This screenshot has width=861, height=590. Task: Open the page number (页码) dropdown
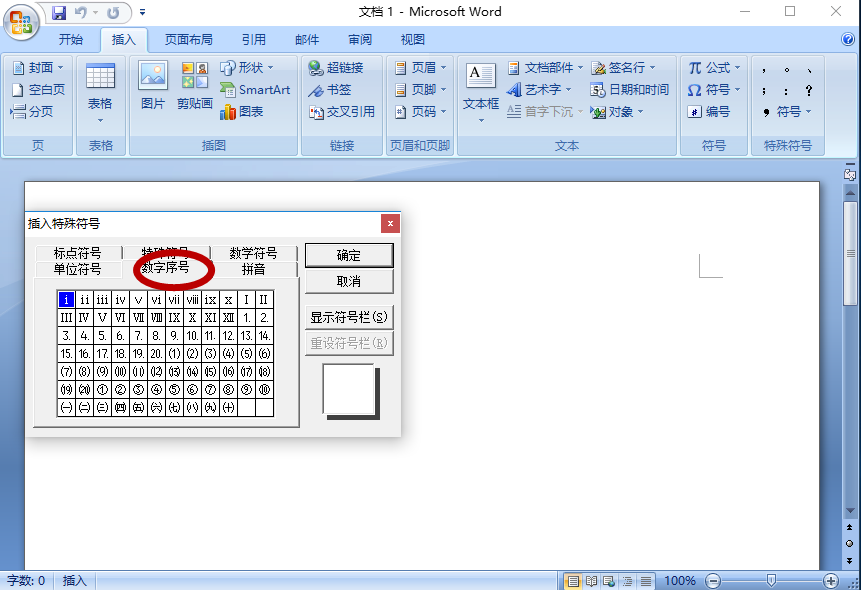[421, 112]
